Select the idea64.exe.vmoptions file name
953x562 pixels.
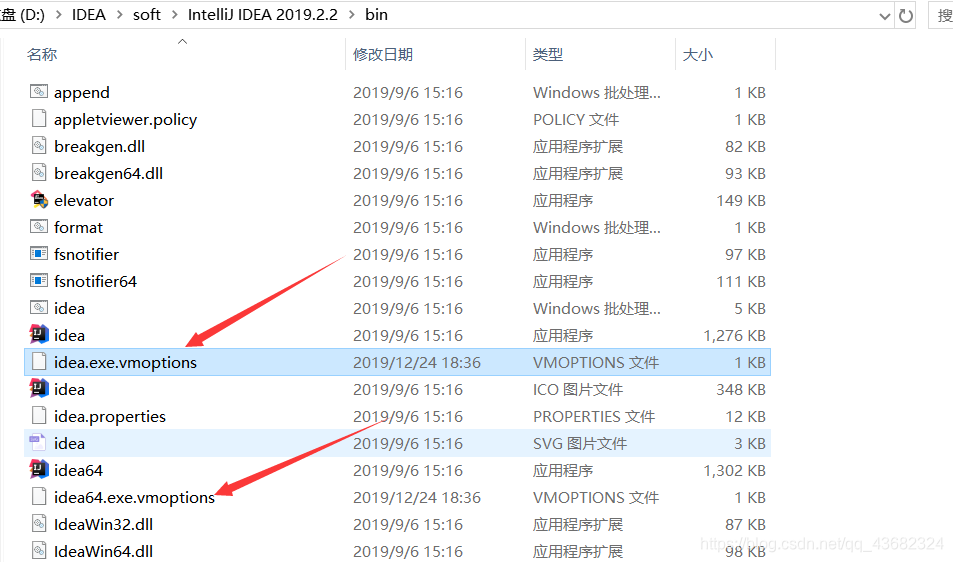(x=134, y=498)
